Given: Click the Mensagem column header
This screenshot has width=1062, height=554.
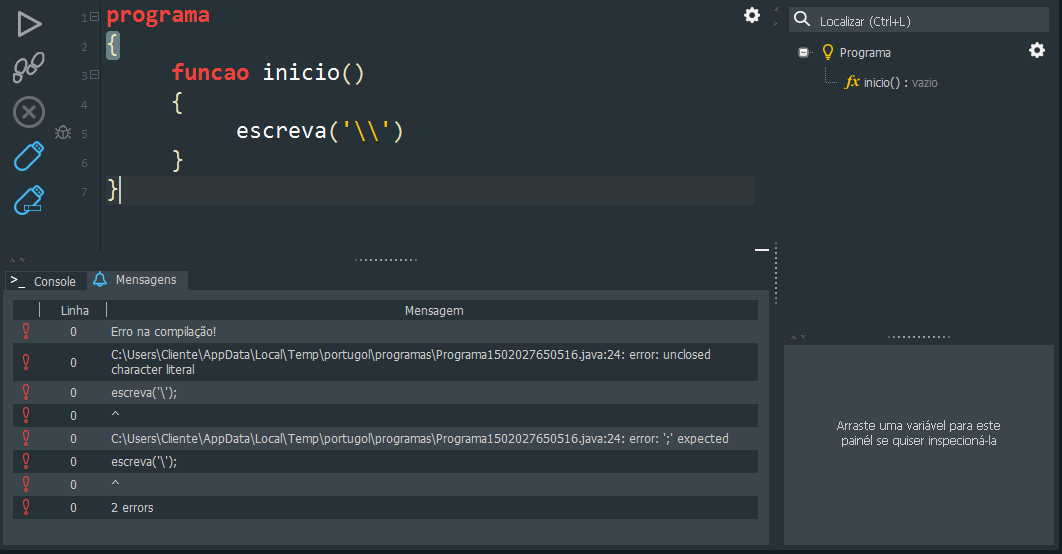Looking at the screenshot, I should pyautogui.click(x=433, y=310).
